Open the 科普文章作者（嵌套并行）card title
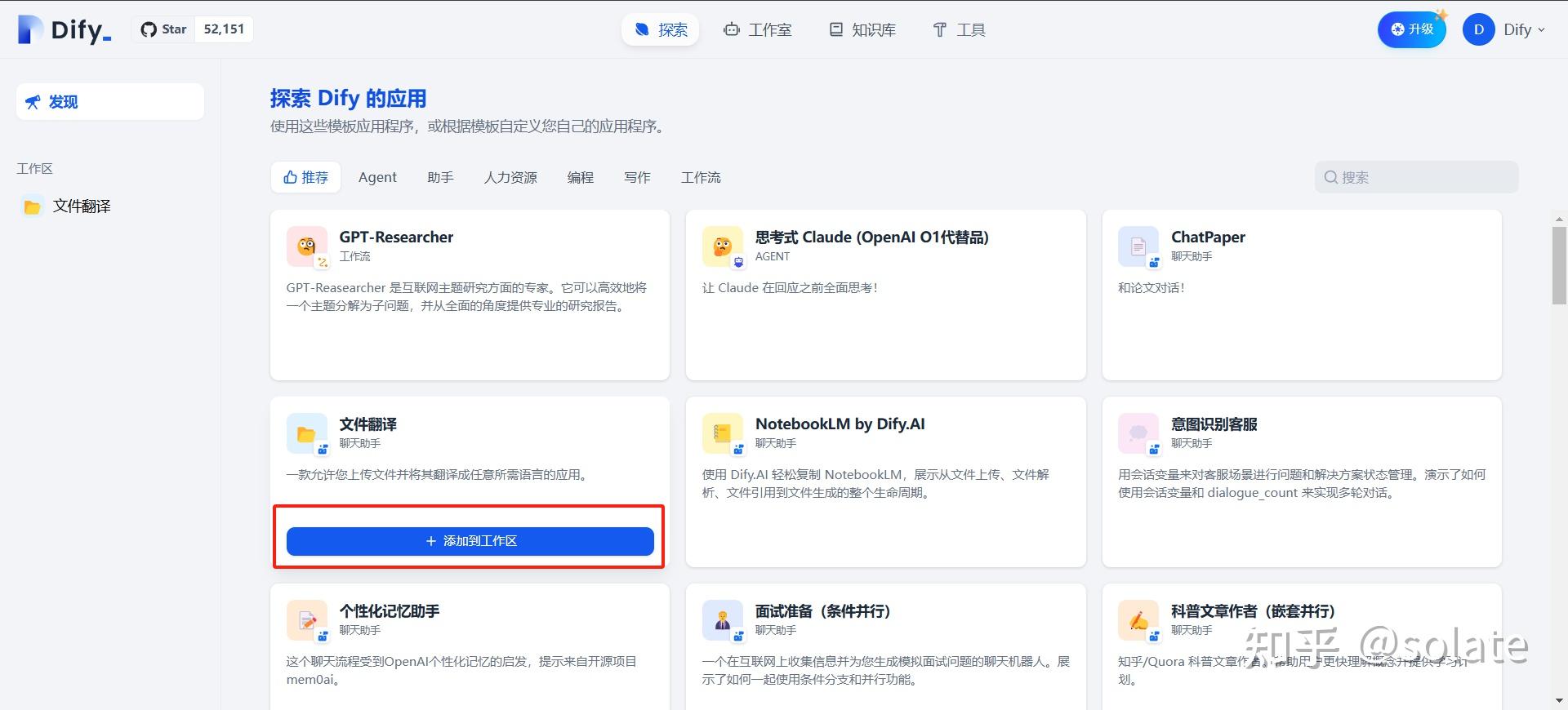1568x710 pixels. 1253,611
